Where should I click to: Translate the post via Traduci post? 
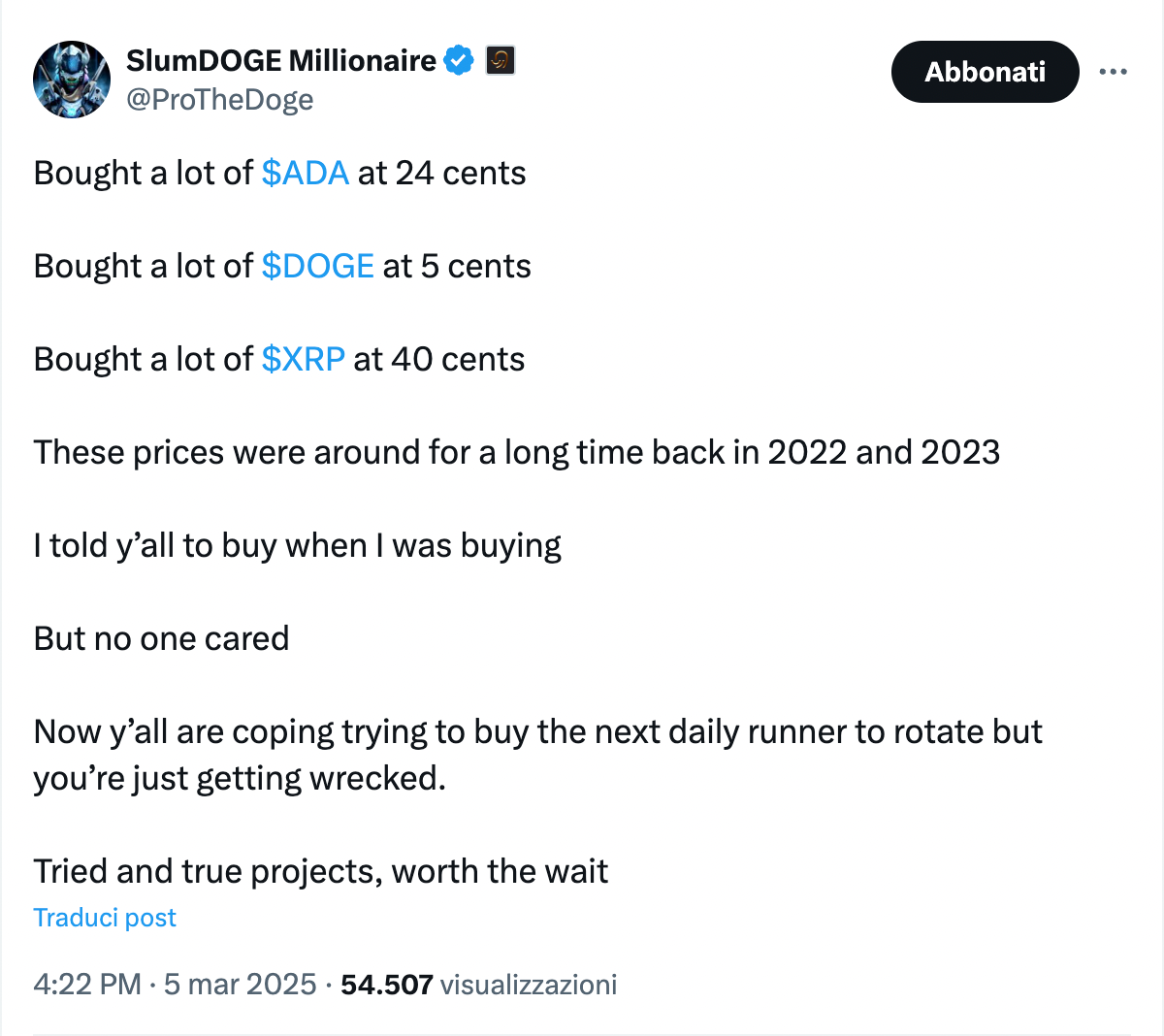pyautogui.click(x=105, y=917)
